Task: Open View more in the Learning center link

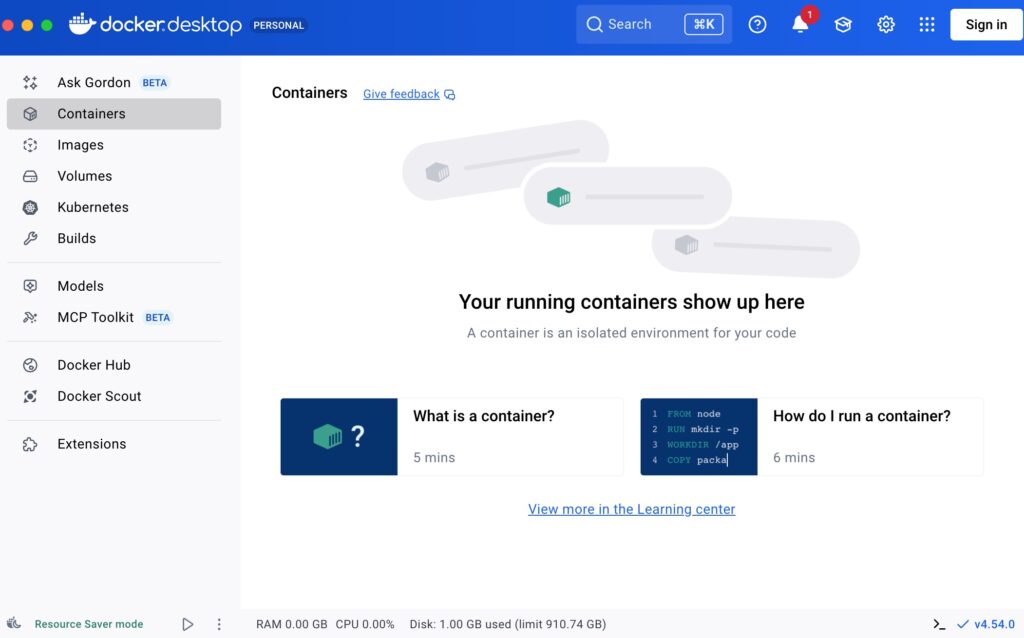Action: coord(631,509)
